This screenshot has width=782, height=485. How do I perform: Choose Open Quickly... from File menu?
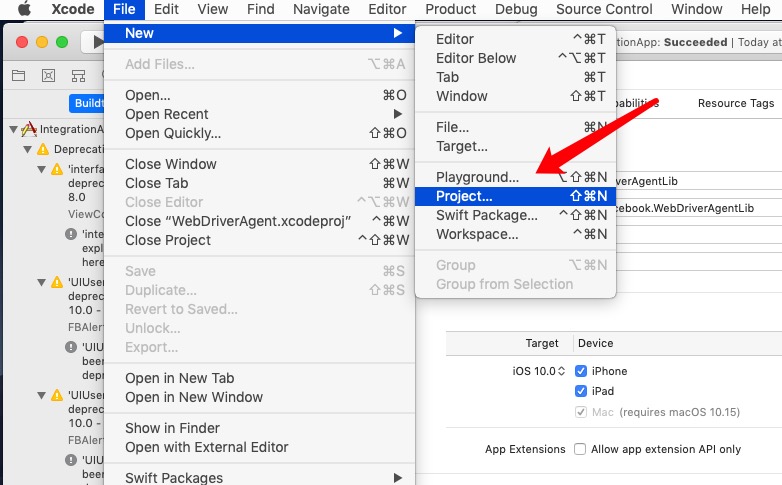tap(173, 133)
